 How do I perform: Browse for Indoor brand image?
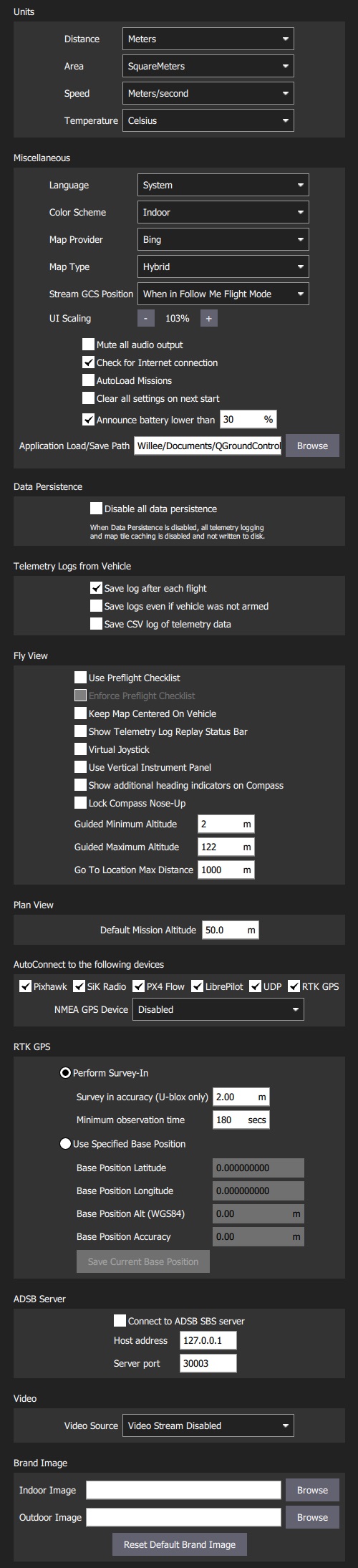click(312, 1490)
